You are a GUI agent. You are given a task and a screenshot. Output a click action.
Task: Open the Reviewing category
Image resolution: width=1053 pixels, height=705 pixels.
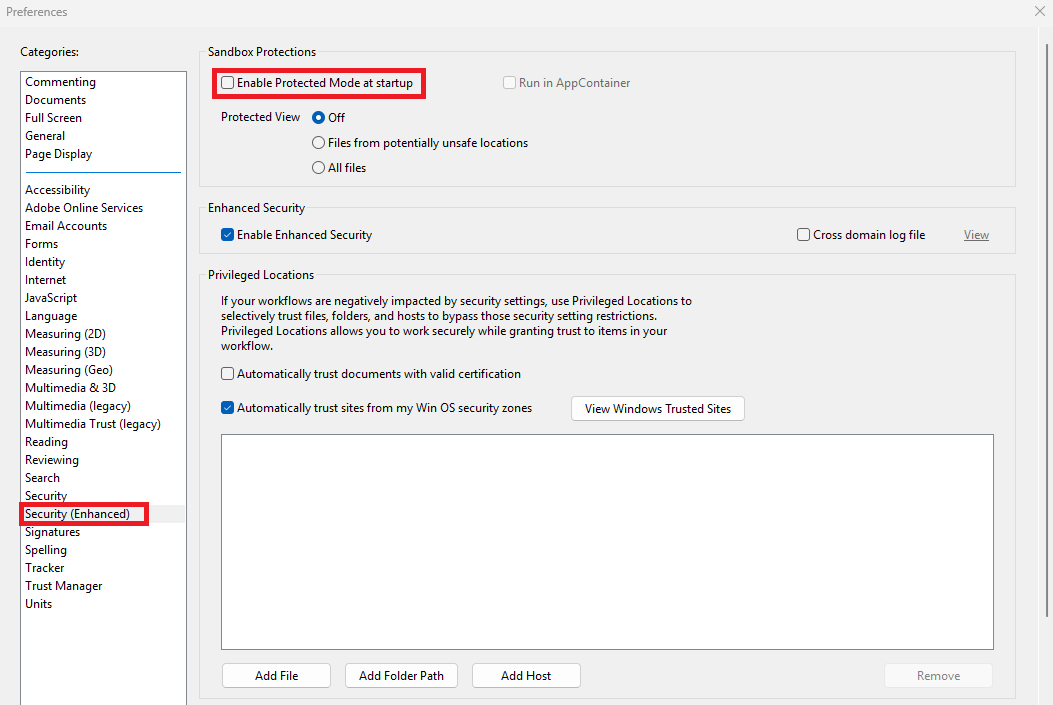(x=52, y=460)
